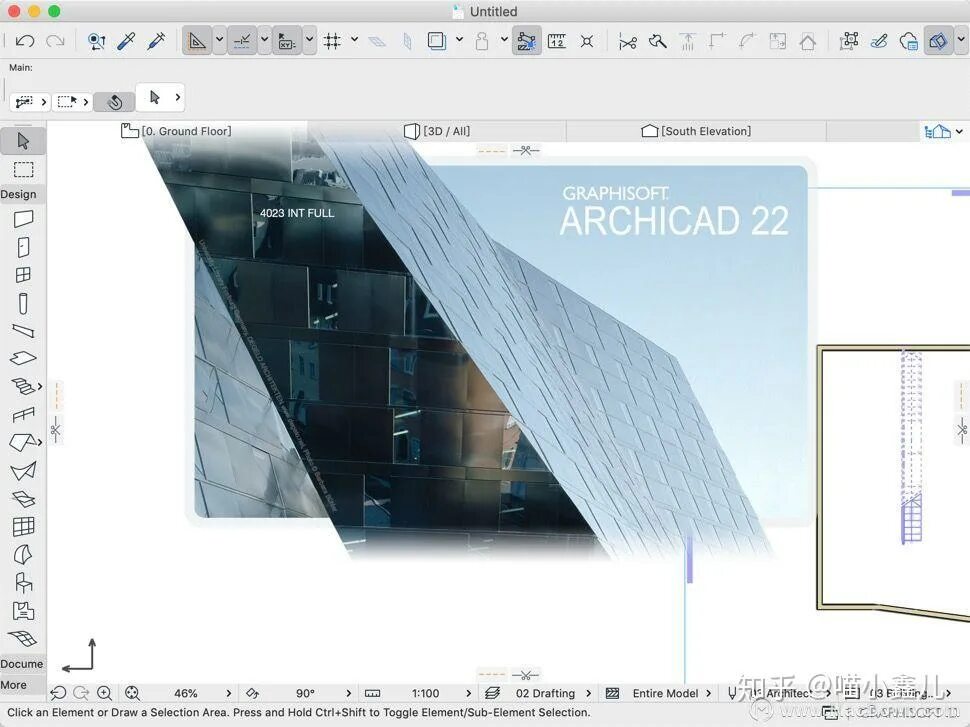This screenshot has height=727, width=970.
Task: Activate the Column tool in the toolbox
Action: [x=23, y=303]
